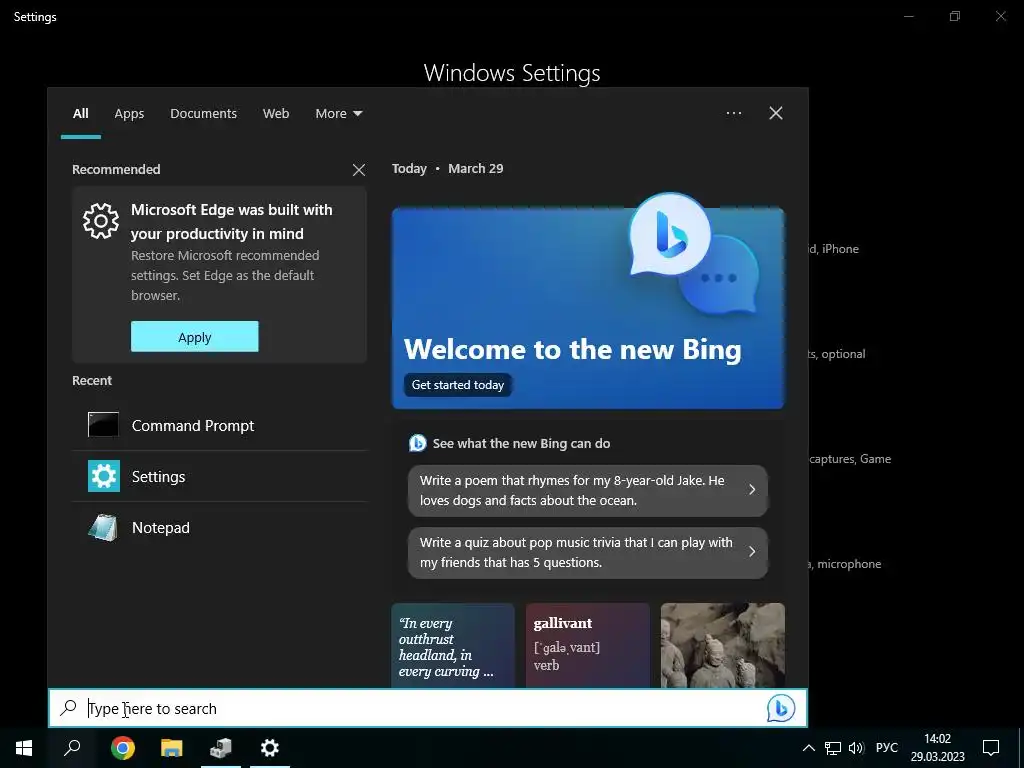1024x768 pixels.
Task: Open Command Prompt from Recent
Action: [x=219, y=425]
